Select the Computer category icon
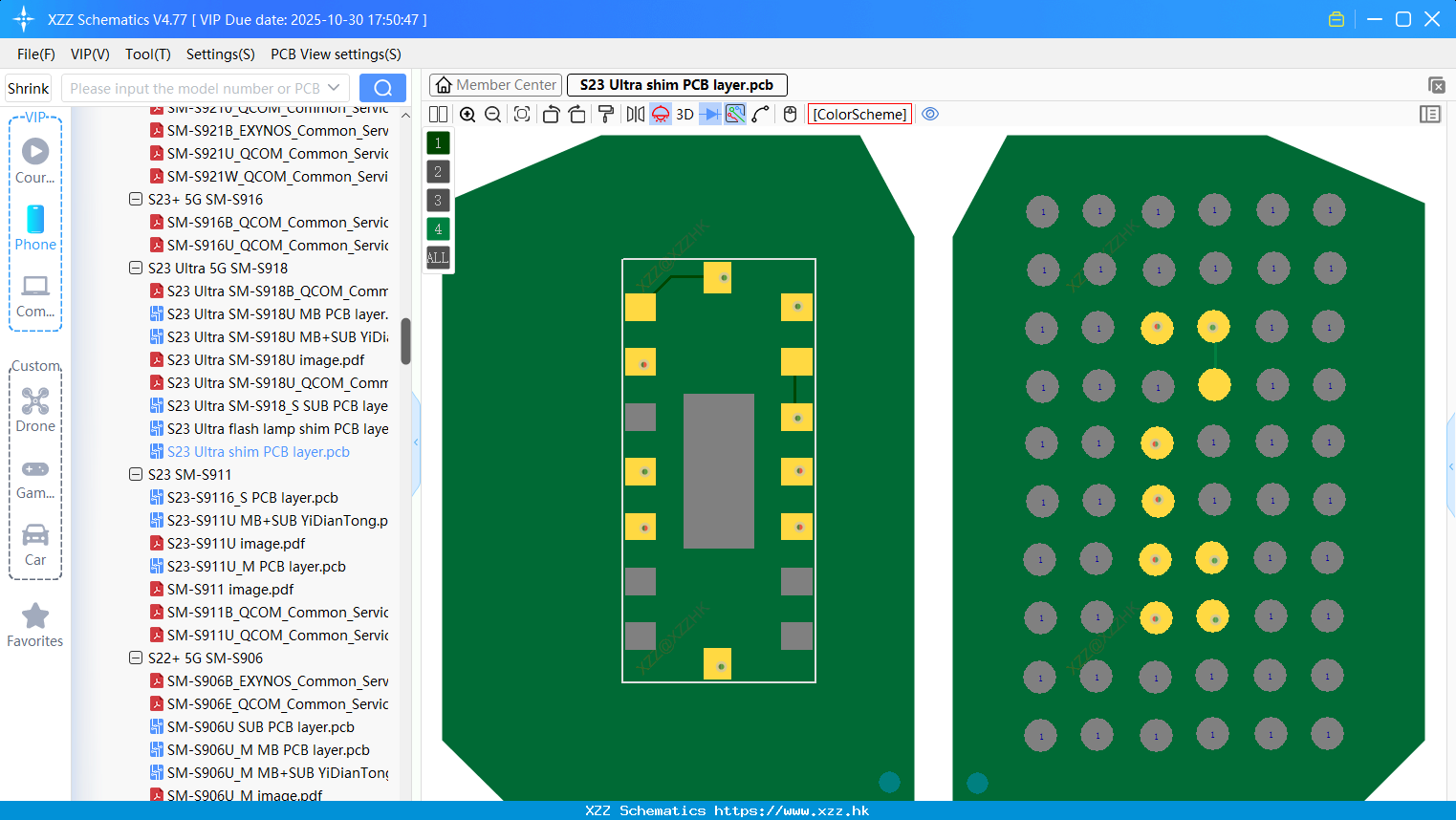This screenshot has width=1456, height=820. coord(35,296)
